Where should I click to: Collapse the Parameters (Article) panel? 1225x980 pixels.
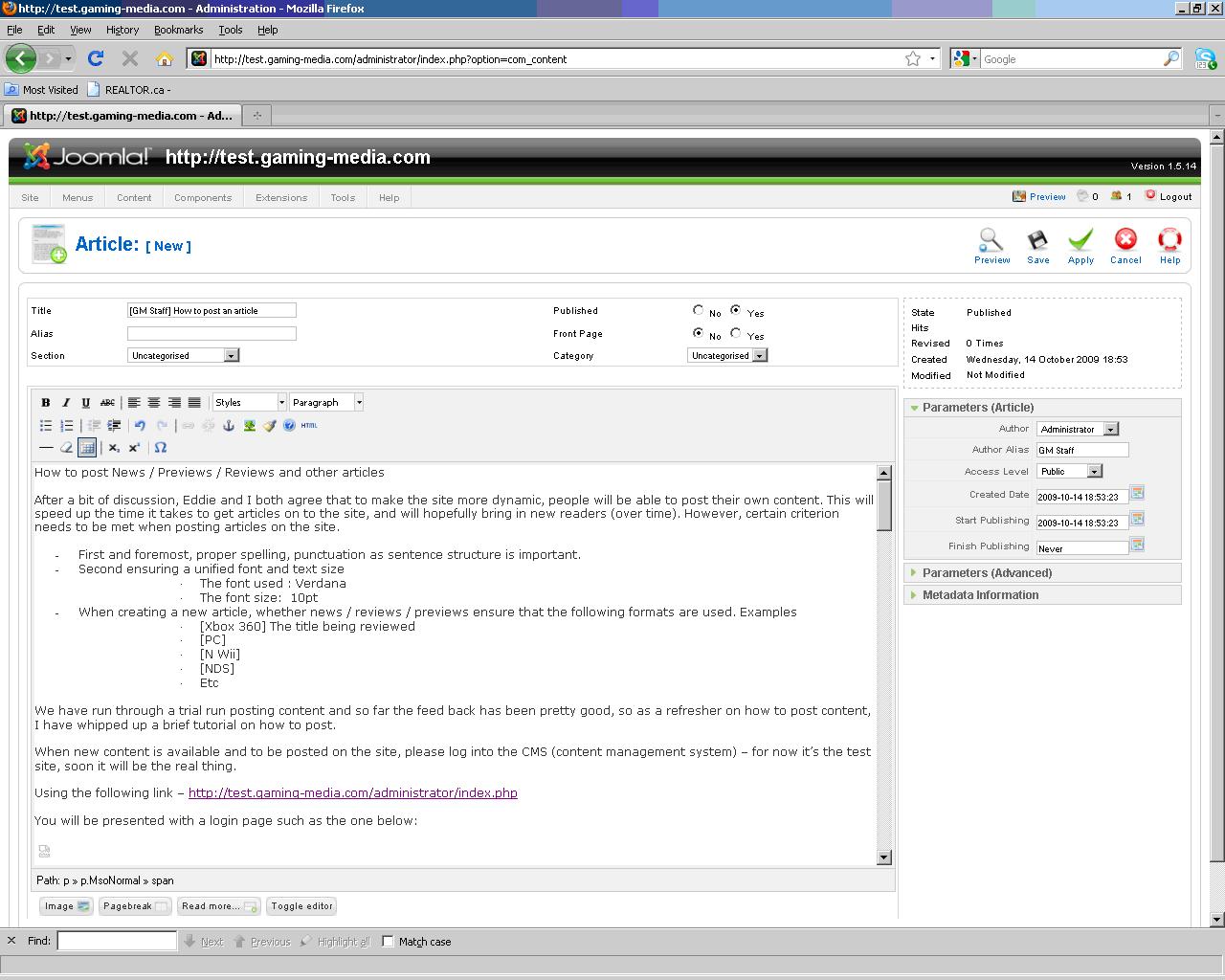pyautogui.click(x=1042, y=408)
